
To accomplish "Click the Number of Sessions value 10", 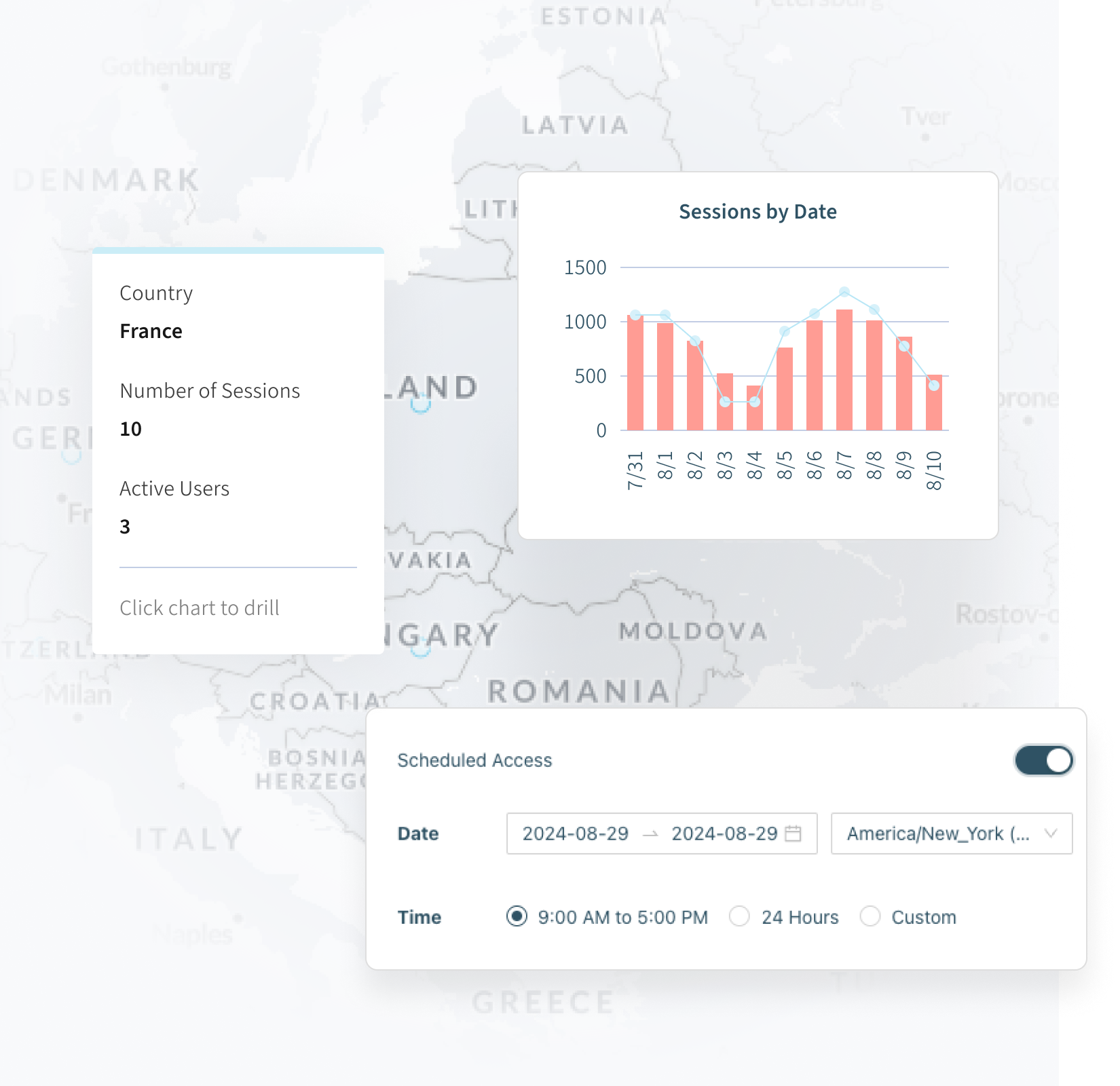I will point(130,429).
